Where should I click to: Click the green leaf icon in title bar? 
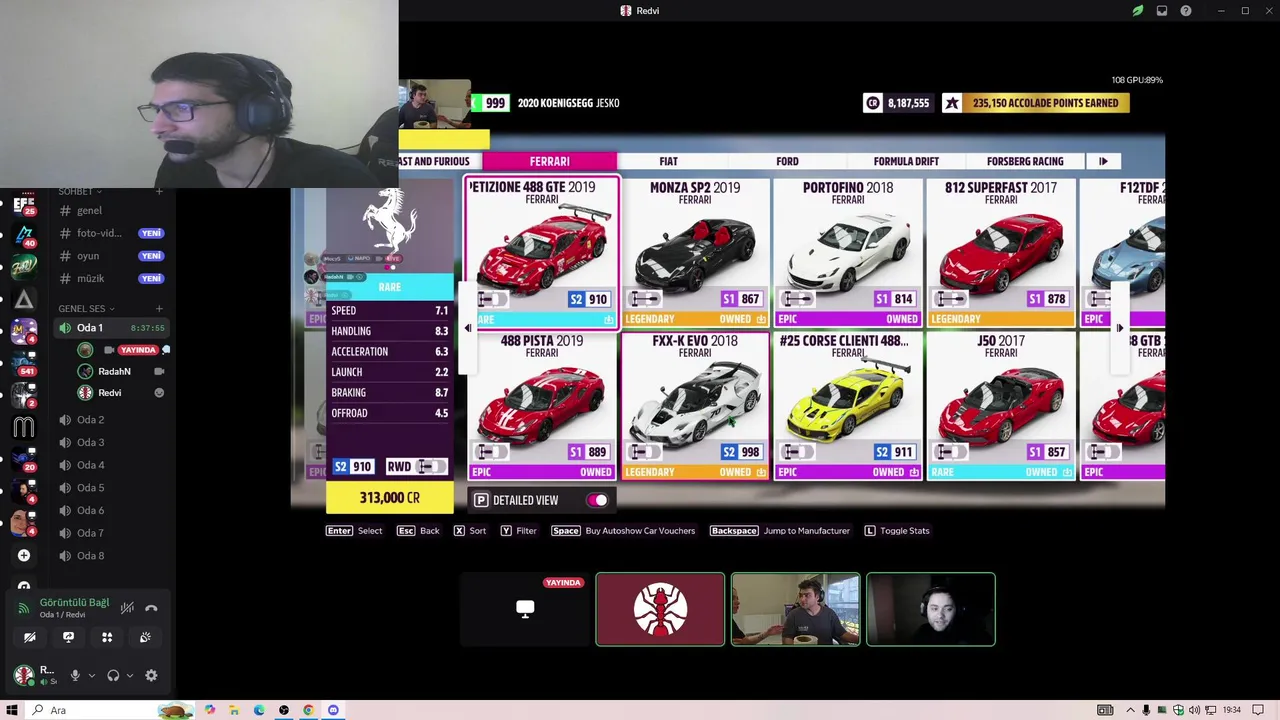pyautogui.click(x=1138, y=11)
